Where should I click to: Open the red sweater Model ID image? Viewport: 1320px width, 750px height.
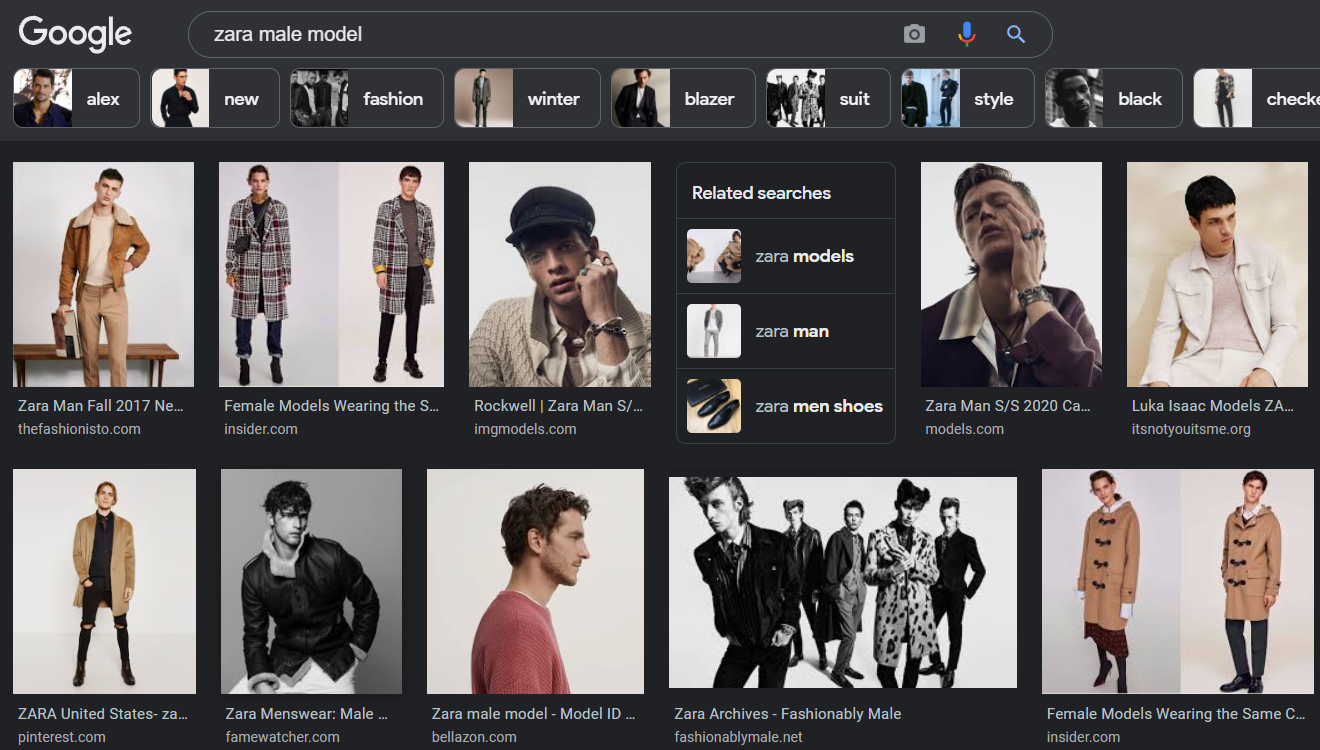(535, 582)
